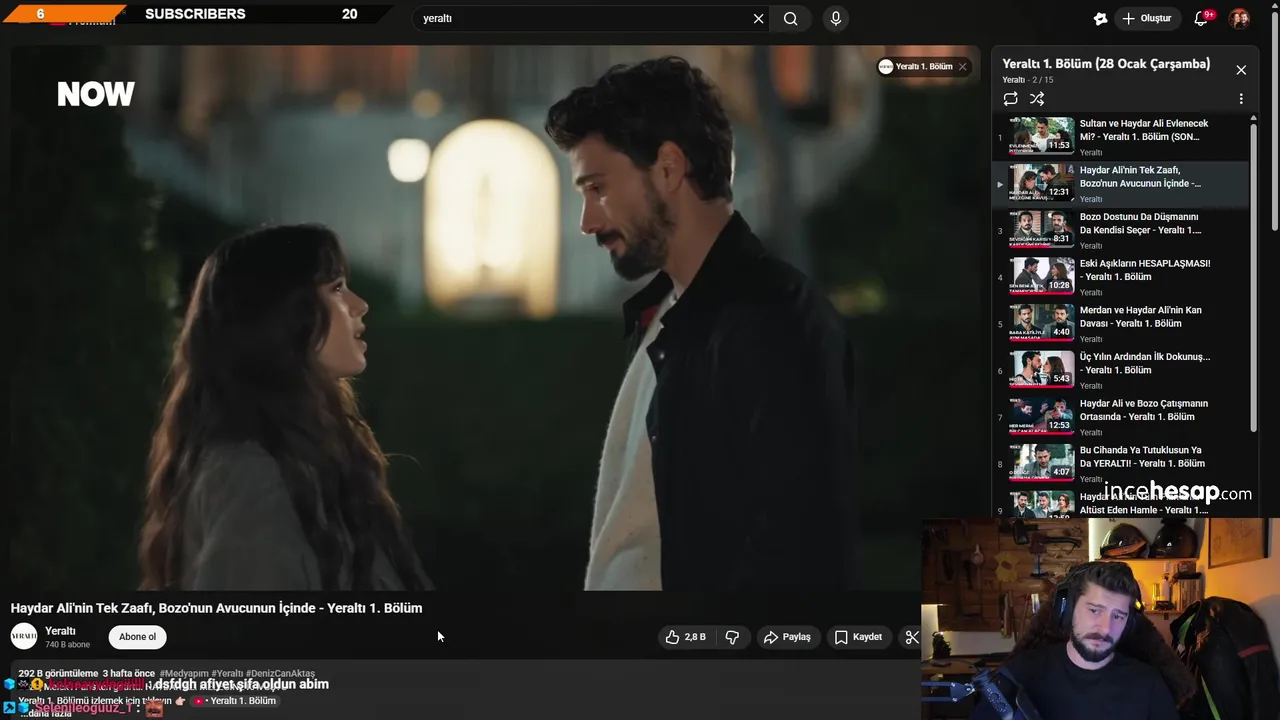Screen dimensions: 1280x720
Task: Click the video title text
Action: pyautogui.click(x=216, y=608)
